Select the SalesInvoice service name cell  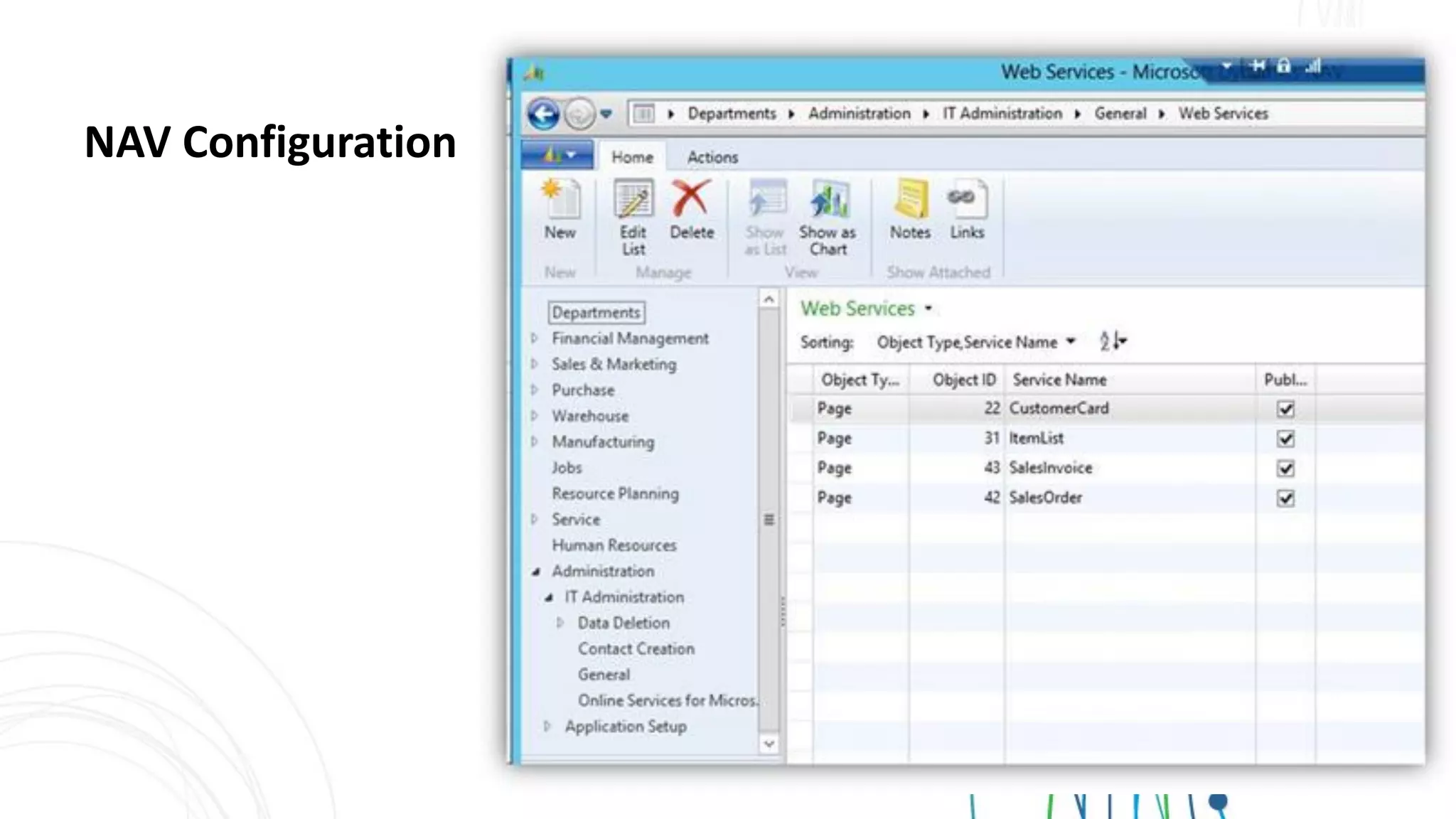1130,469
